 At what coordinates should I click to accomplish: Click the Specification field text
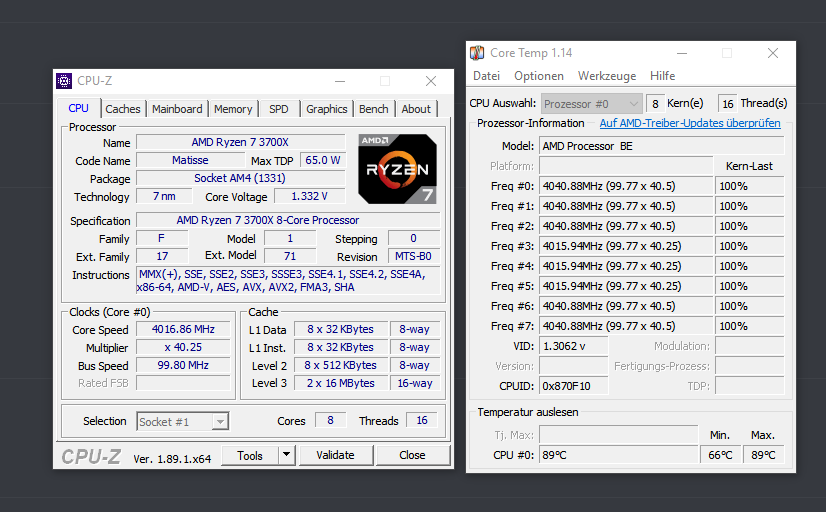pos(288,220)
